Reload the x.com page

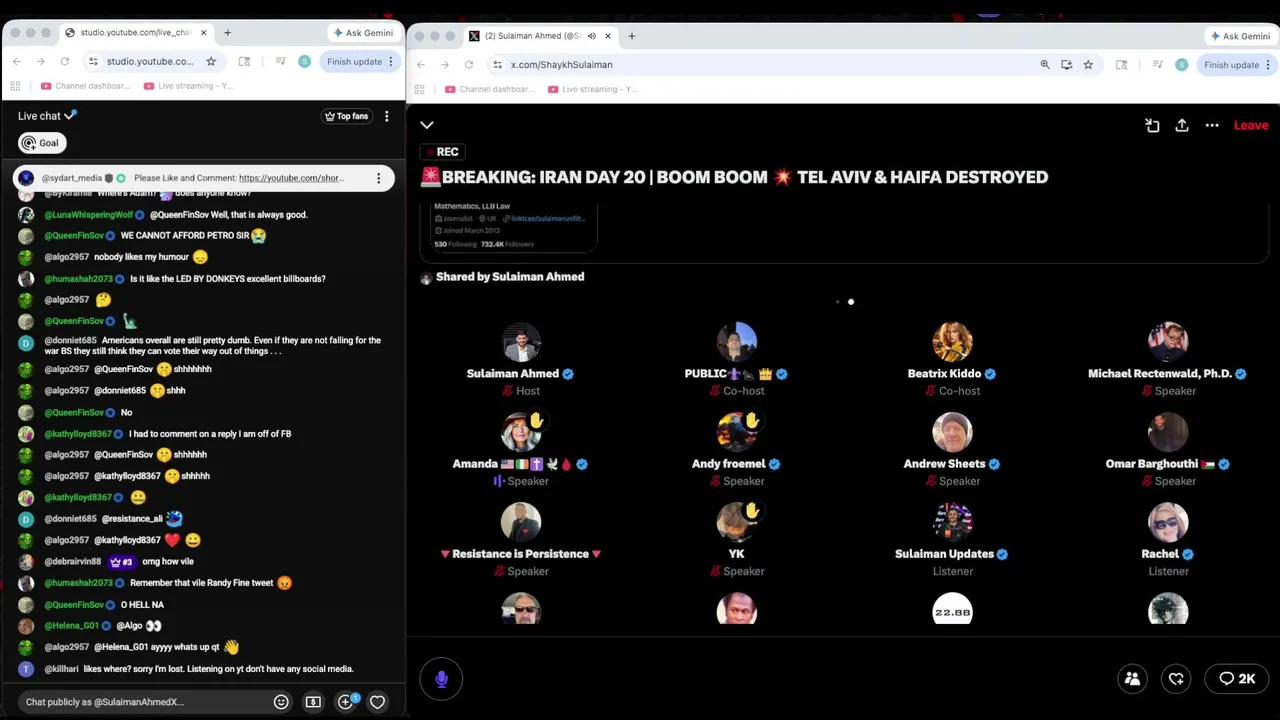click(x=469, y=64)
